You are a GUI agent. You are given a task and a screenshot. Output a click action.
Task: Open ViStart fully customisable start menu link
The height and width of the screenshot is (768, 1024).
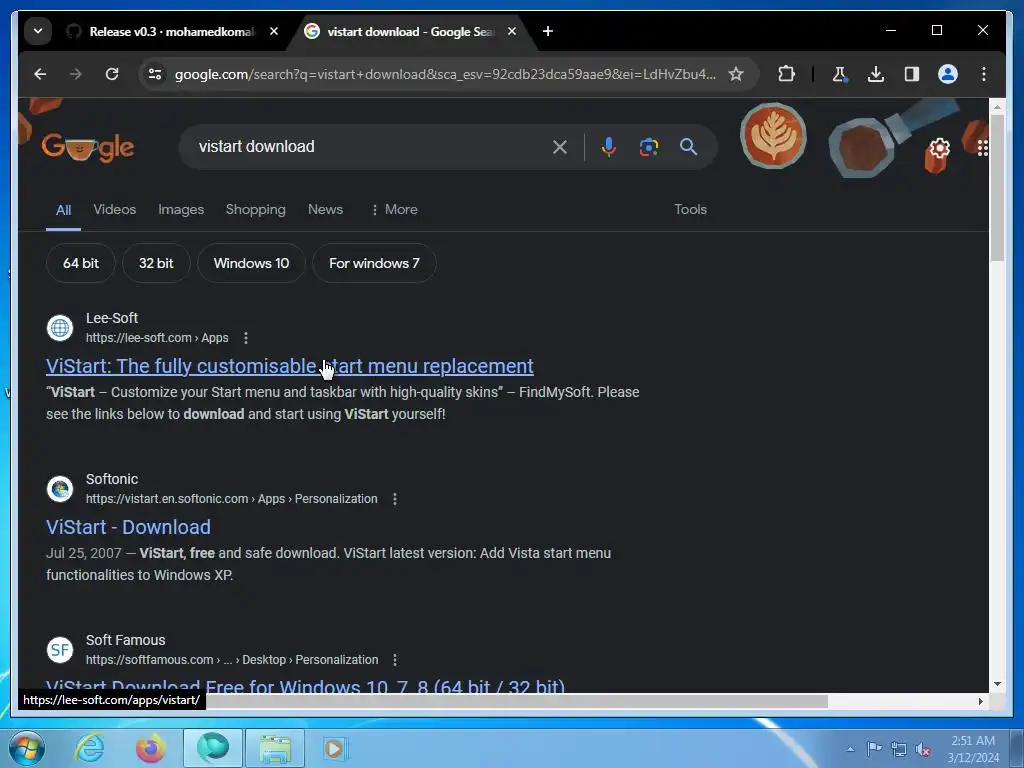(290, 366)
